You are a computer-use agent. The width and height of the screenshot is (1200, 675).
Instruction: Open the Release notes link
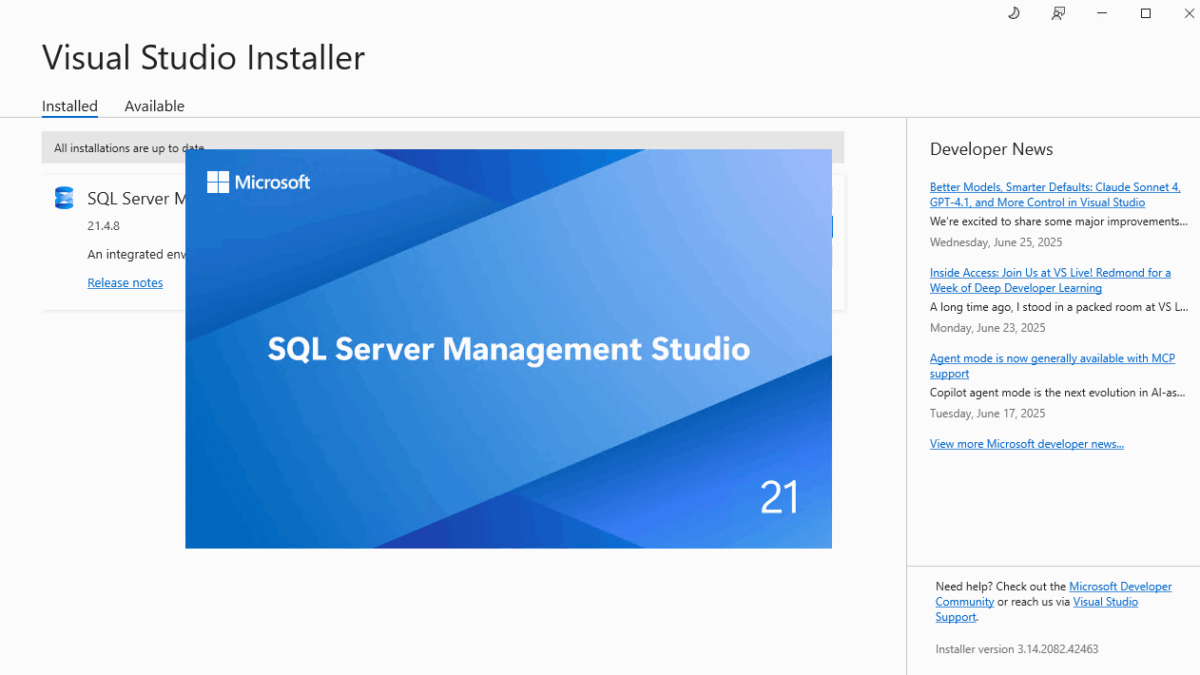pos(125,282)
